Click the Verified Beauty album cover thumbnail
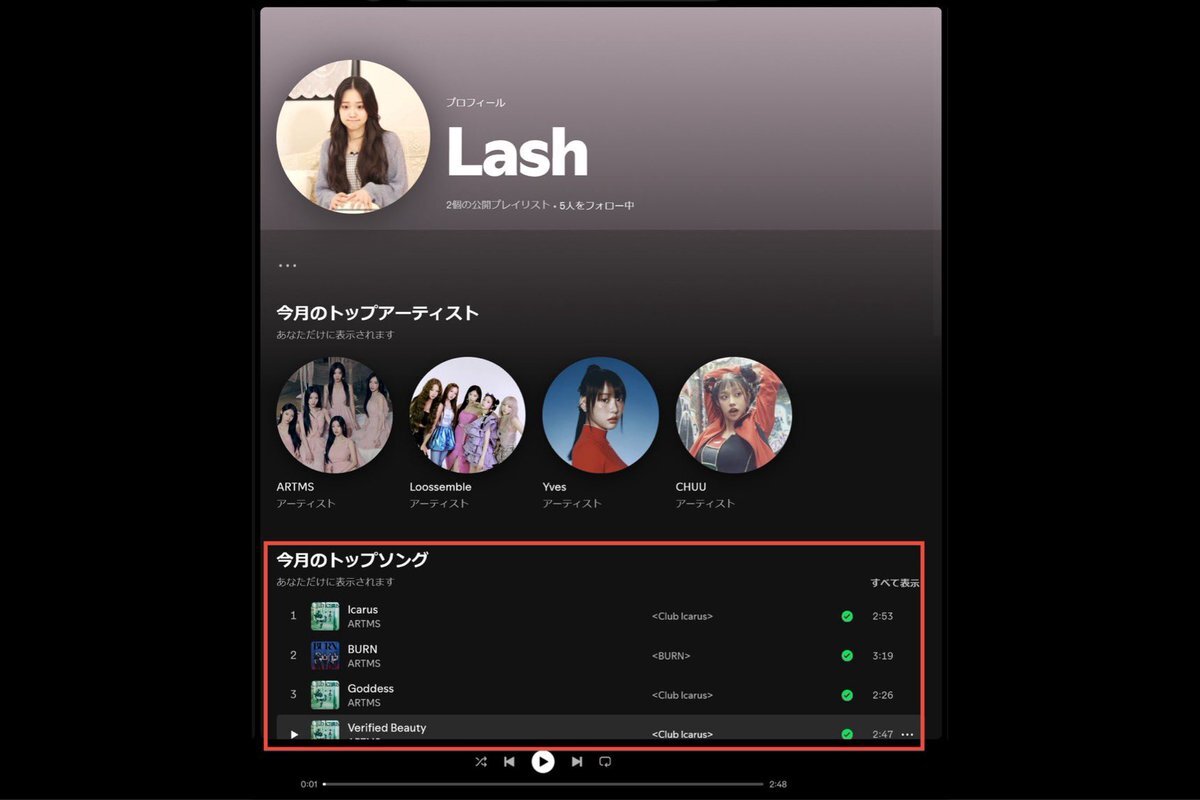 point(325,731)
